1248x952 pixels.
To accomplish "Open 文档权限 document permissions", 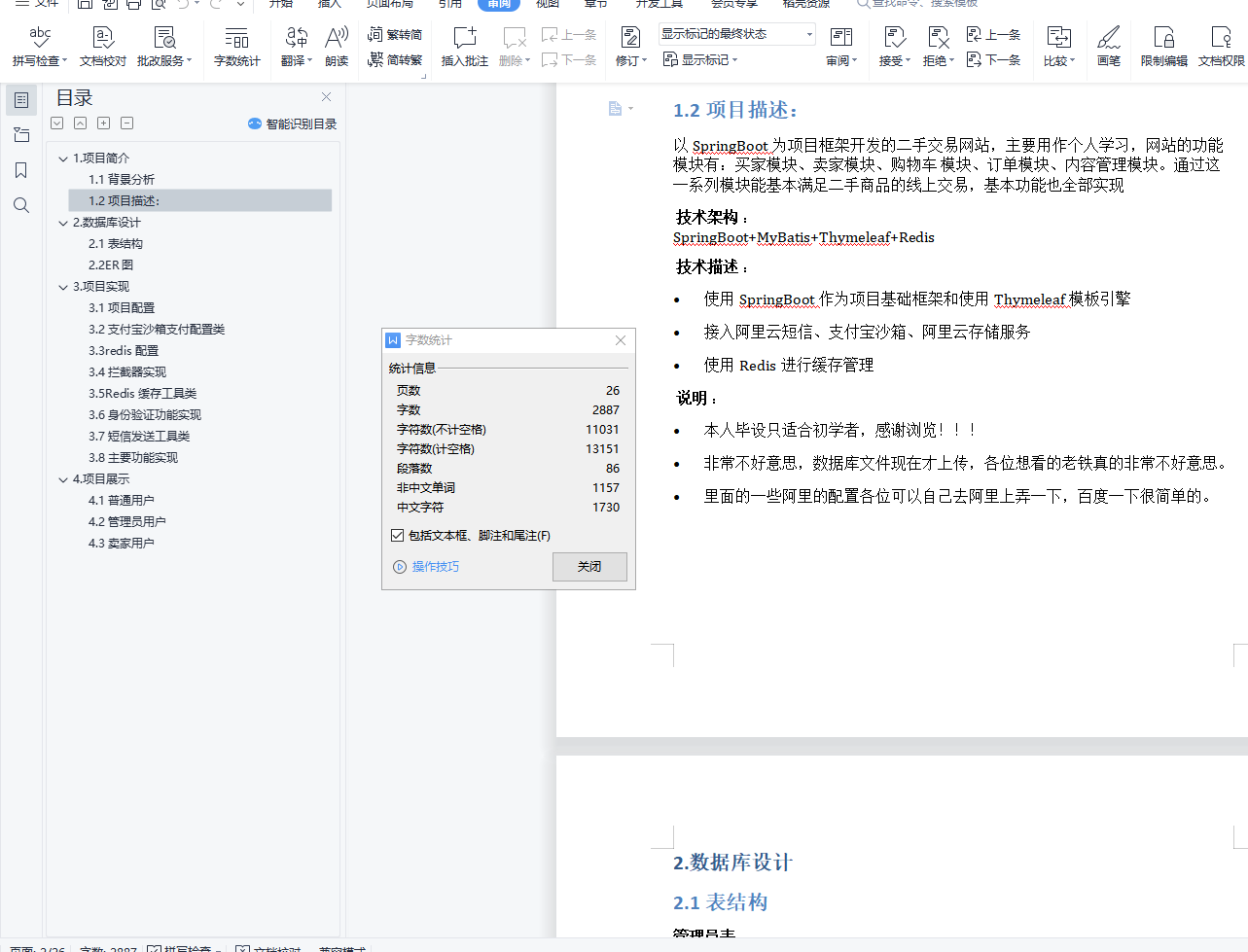I will pyautogui.click(x=1222, y=46).
